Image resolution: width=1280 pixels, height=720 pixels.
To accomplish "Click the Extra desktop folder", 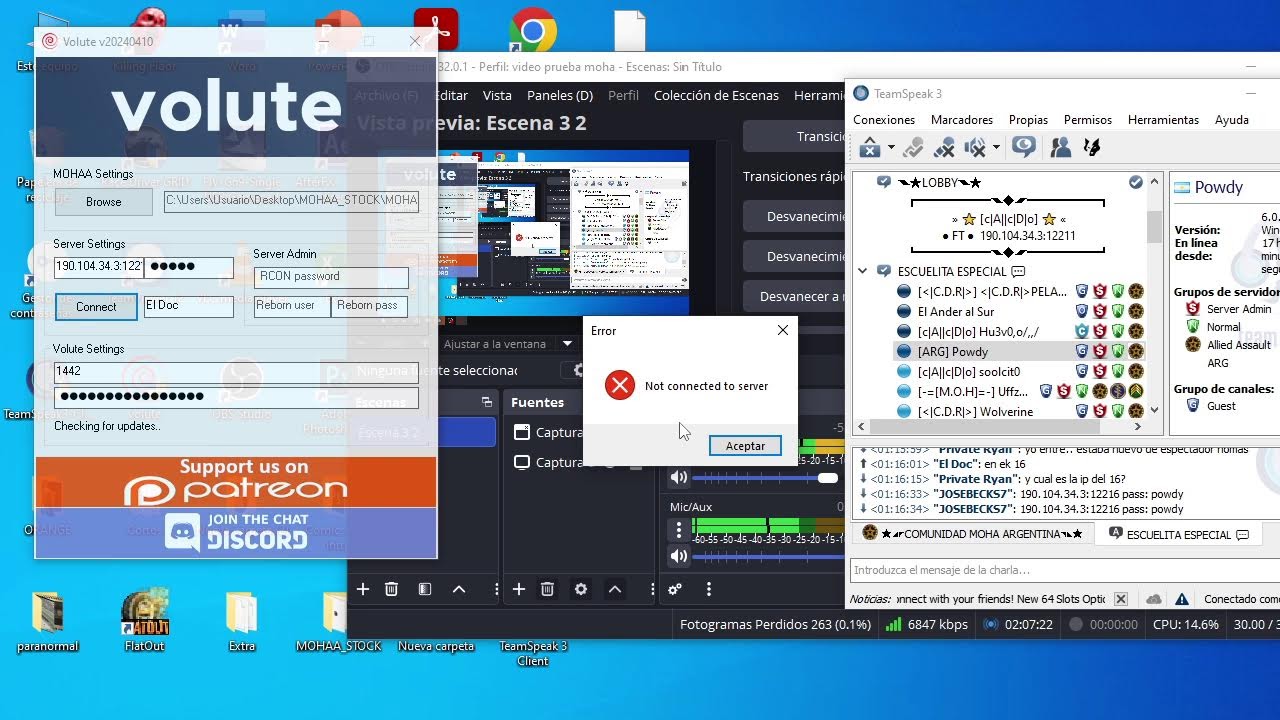I will 242,620.
